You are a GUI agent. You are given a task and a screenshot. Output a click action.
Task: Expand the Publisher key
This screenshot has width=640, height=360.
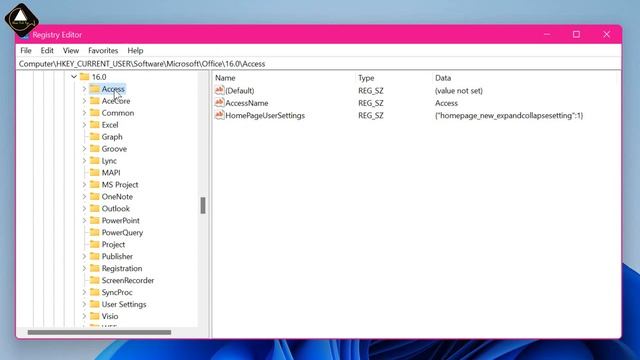click(x=84, y=256)
